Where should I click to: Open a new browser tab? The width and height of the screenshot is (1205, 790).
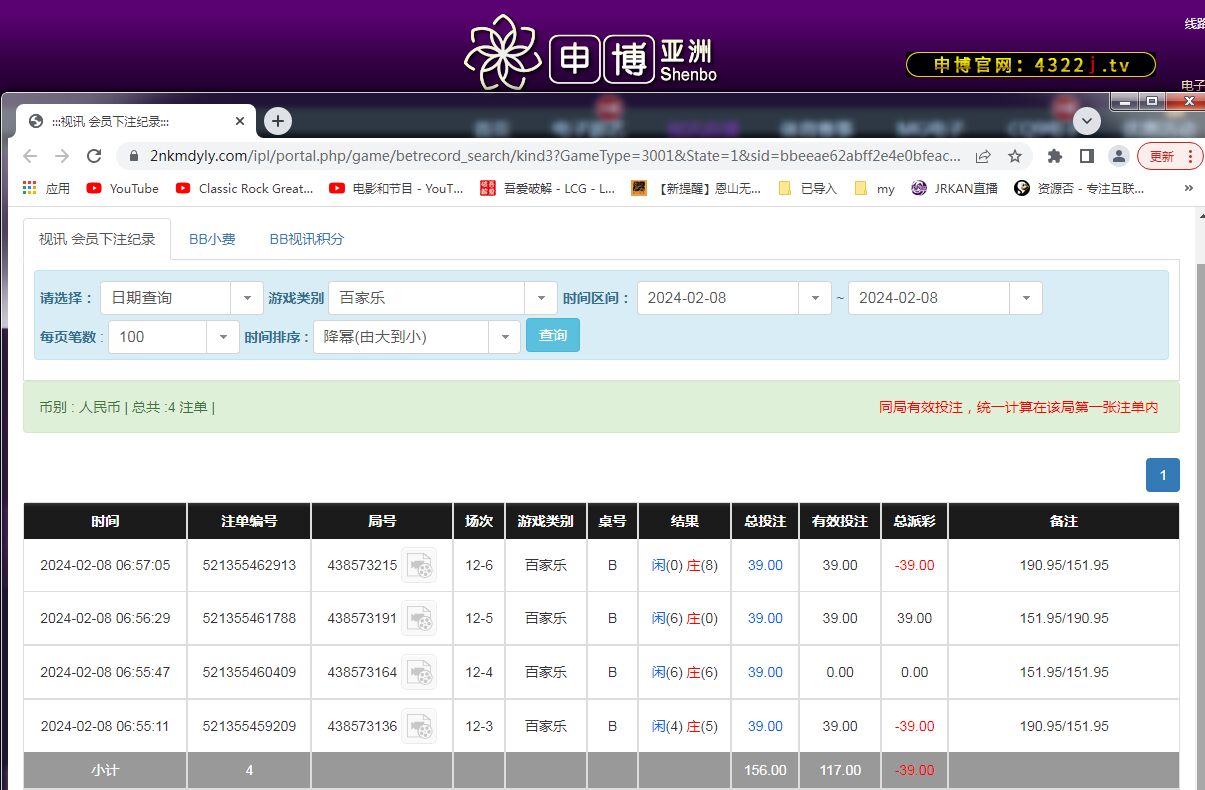278,121
